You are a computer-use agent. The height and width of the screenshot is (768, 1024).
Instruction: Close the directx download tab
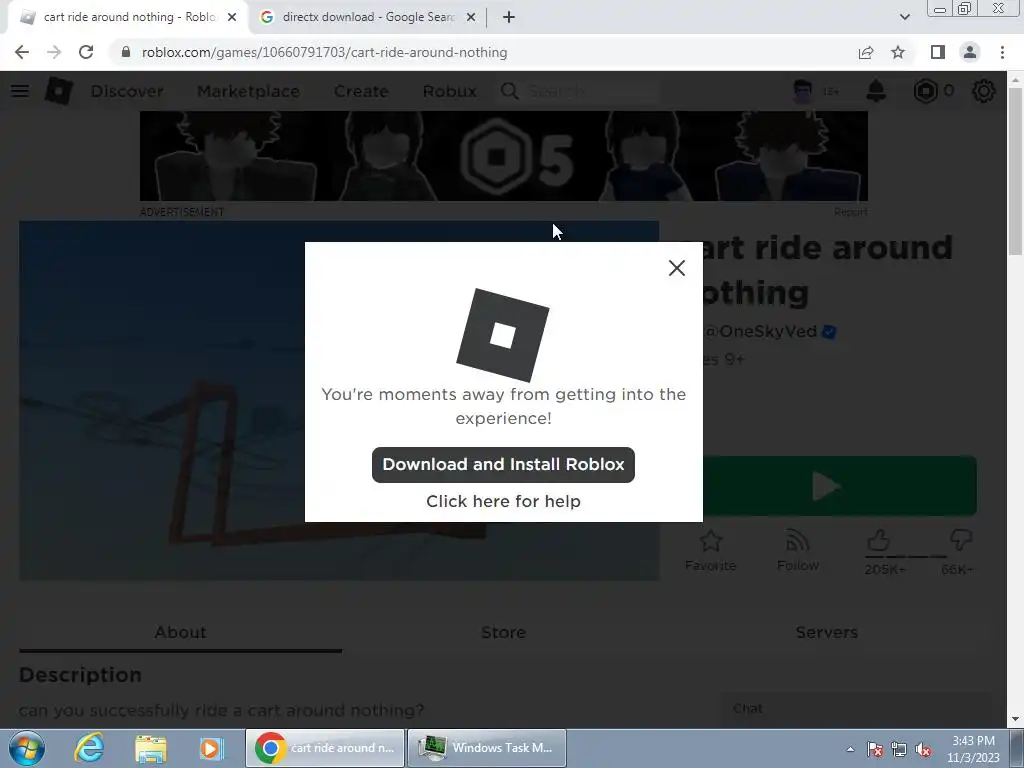[x=471, y=18]
